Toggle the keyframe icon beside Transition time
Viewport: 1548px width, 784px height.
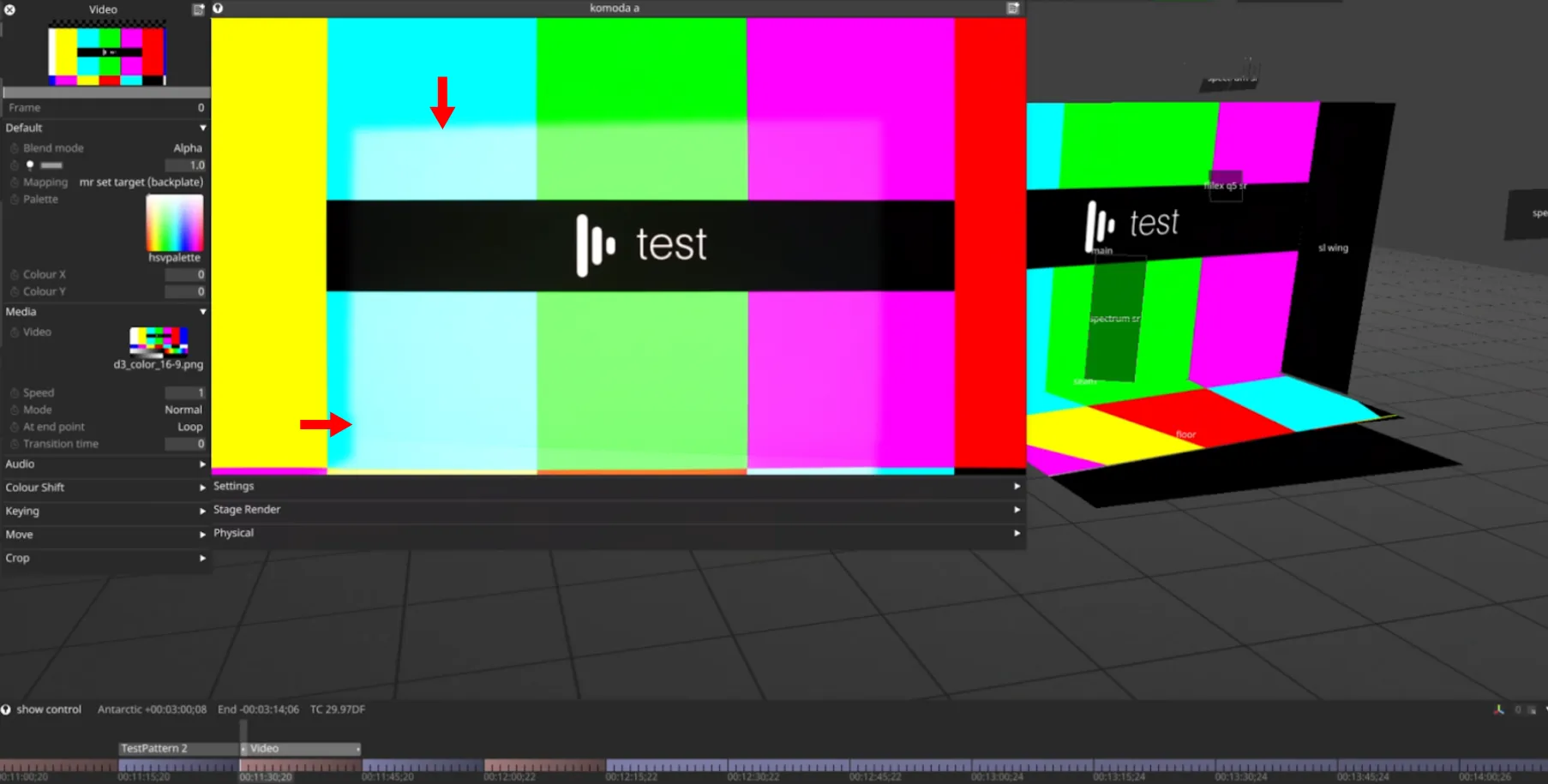pos(15,444)
